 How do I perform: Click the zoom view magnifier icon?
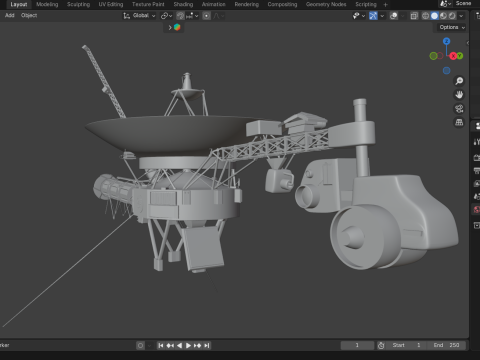point(459,81)
